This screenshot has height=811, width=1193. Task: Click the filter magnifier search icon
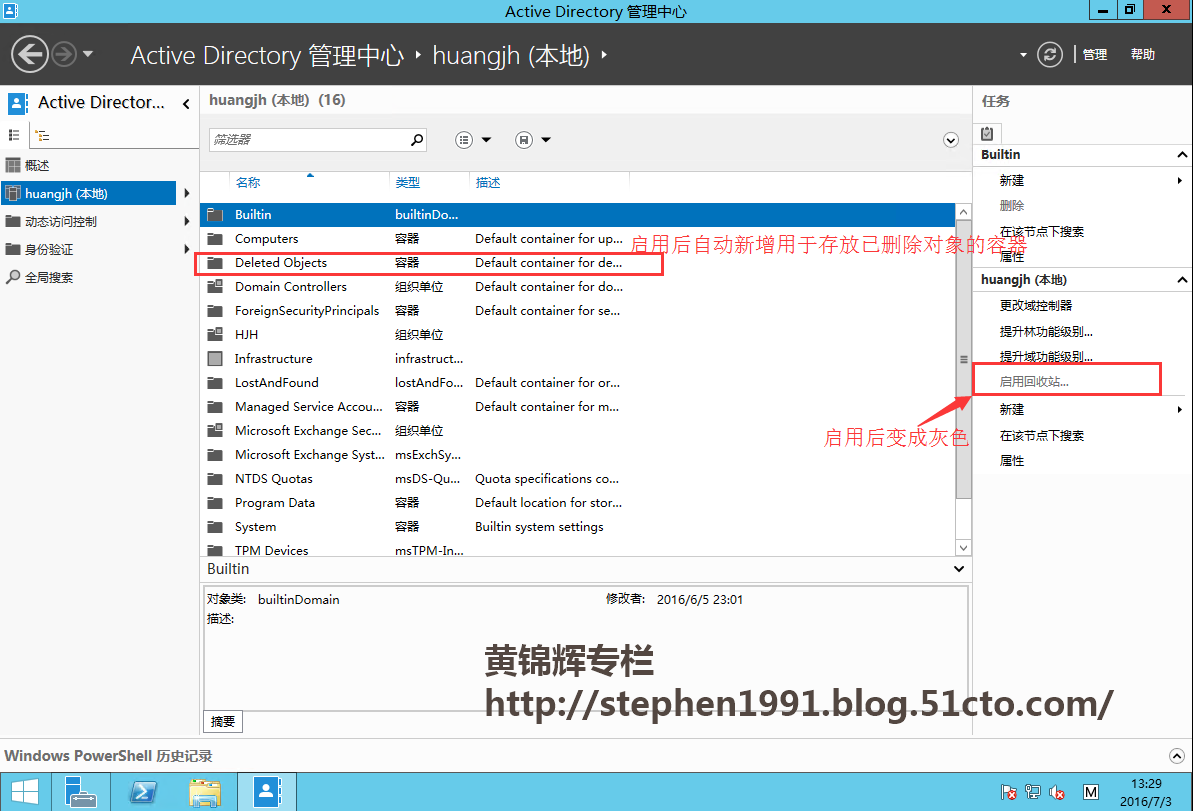point(417,139)
